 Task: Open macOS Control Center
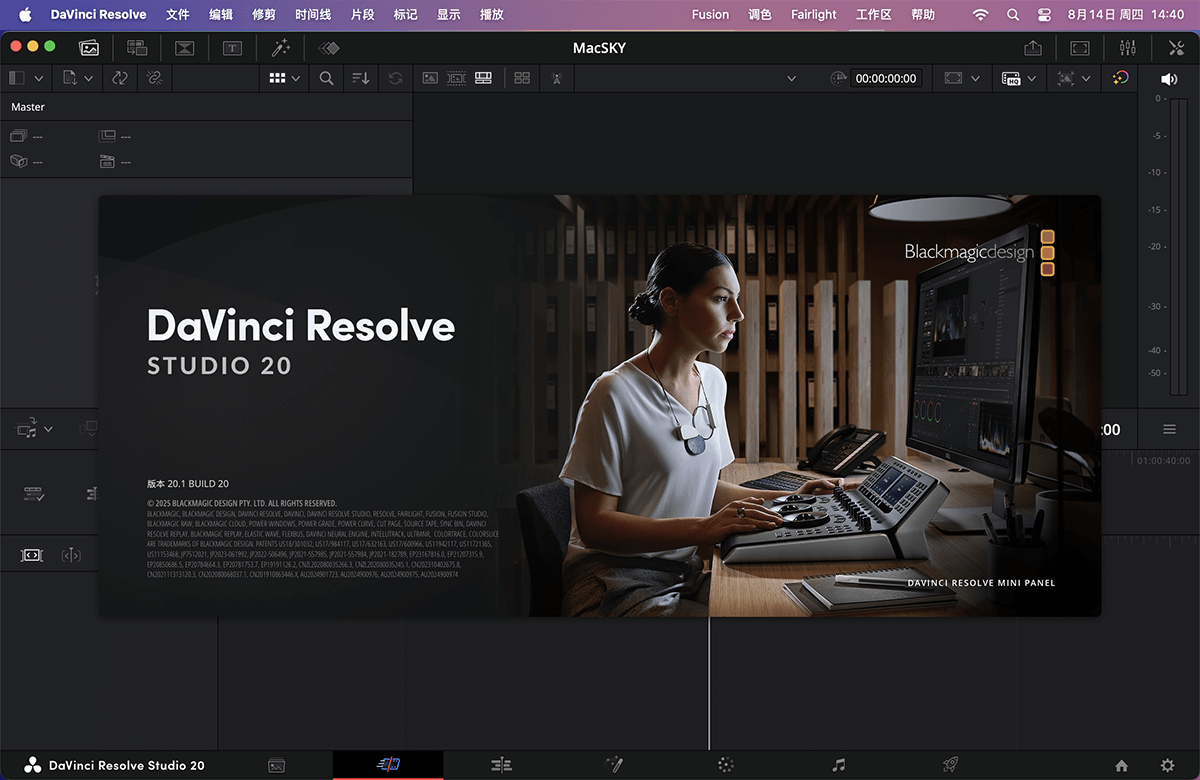point(1044,15)
